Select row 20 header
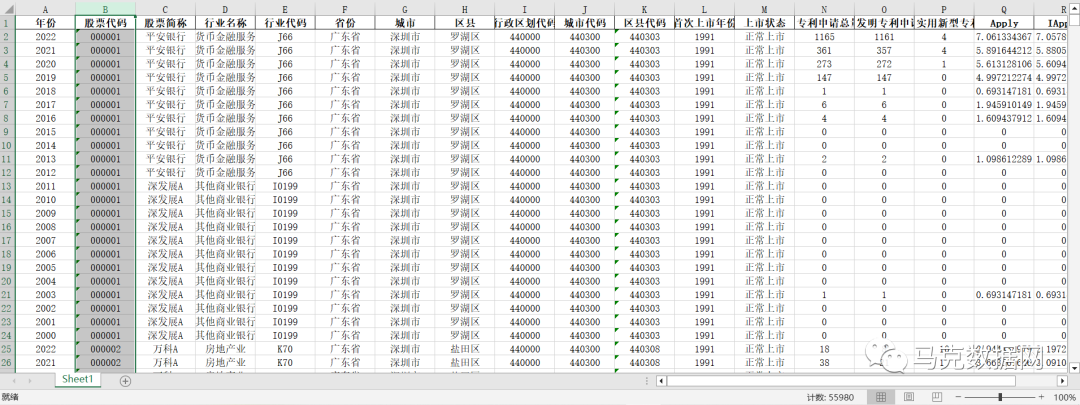Image resolution: width=1080 pixels, height=405 pixels. click(8, 281)
